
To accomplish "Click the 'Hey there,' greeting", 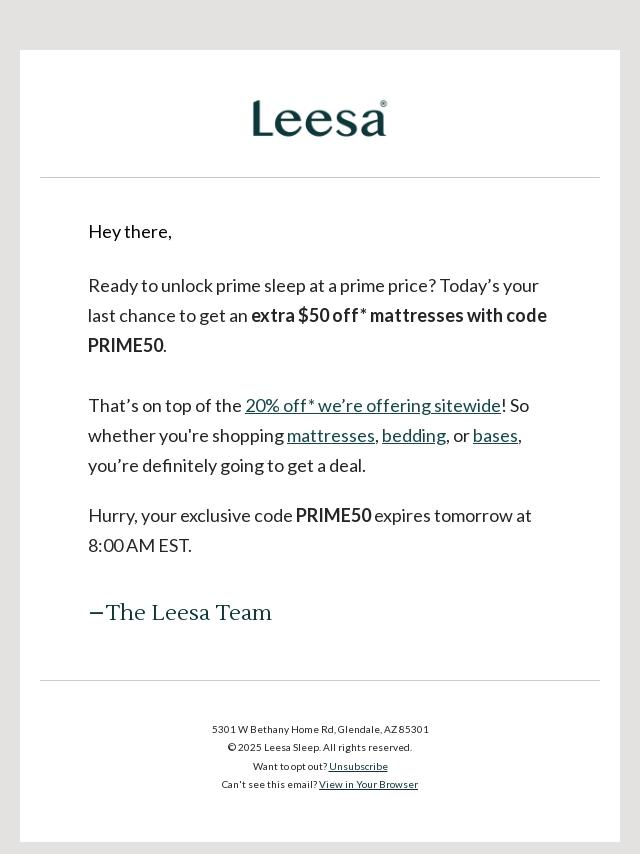I will [130, 232].
